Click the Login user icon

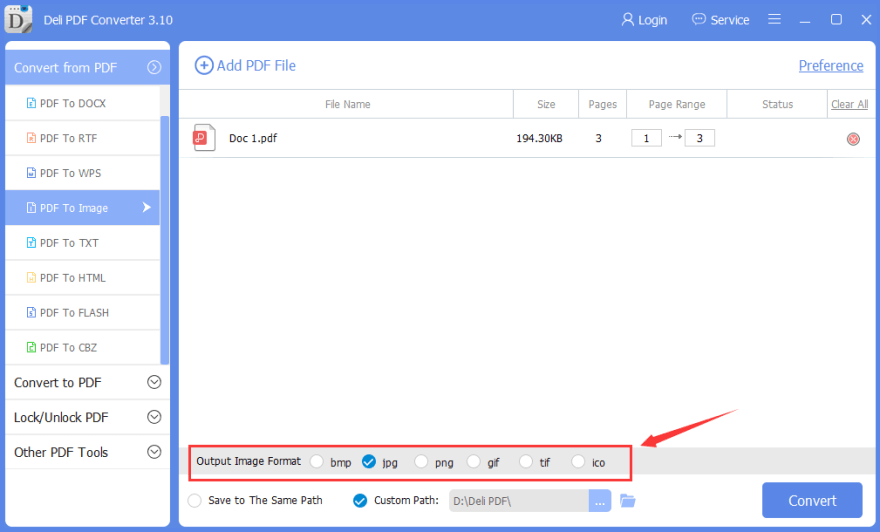click(x=627, y=20)
